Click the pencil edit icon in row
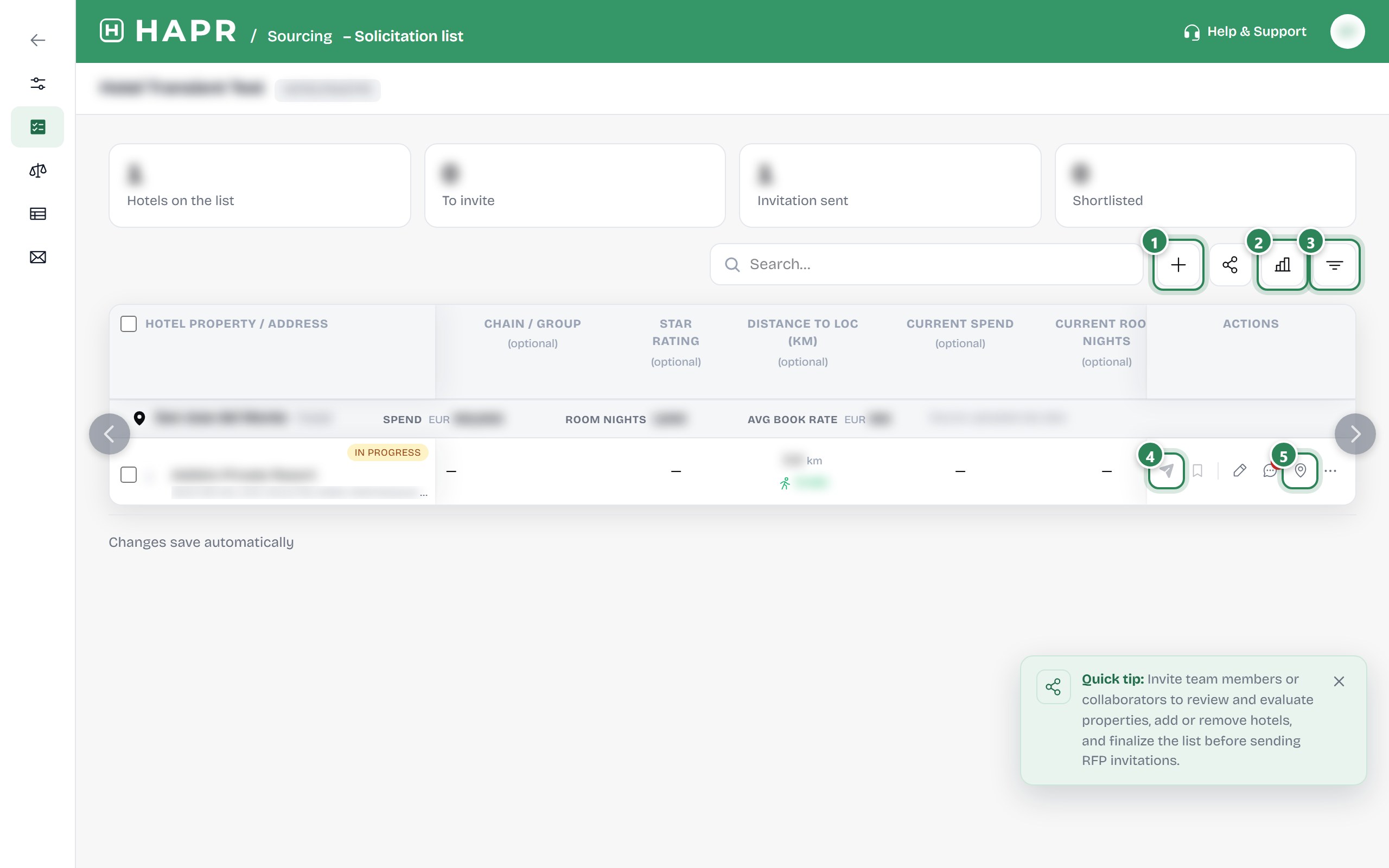The image size is (1389, 868). (x=1240, y=471)
